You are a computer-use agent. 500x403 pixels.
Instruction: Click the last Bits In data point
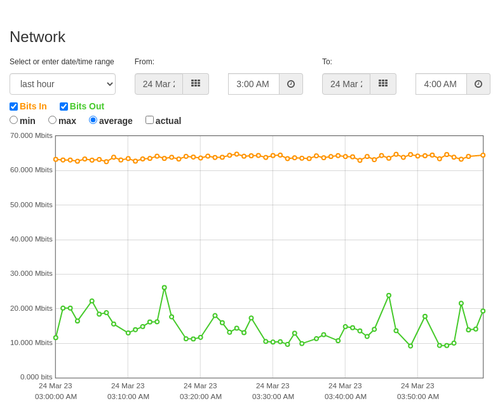[483, 155]
